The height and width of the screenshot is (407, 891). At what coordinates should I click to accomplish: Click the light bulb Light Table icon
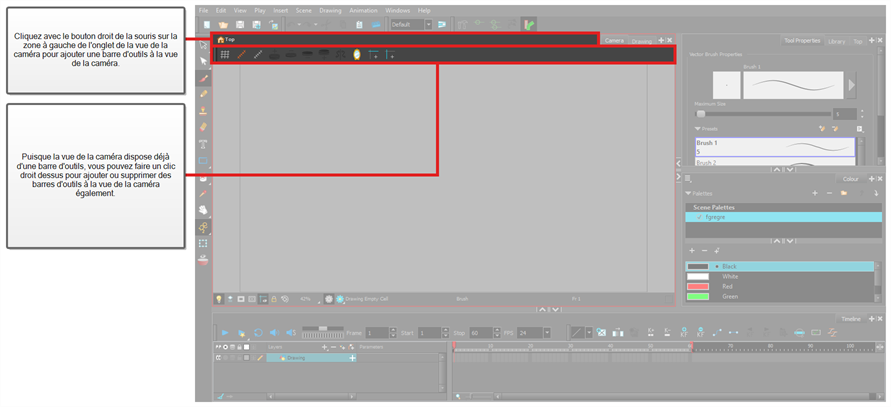[218, 298]
